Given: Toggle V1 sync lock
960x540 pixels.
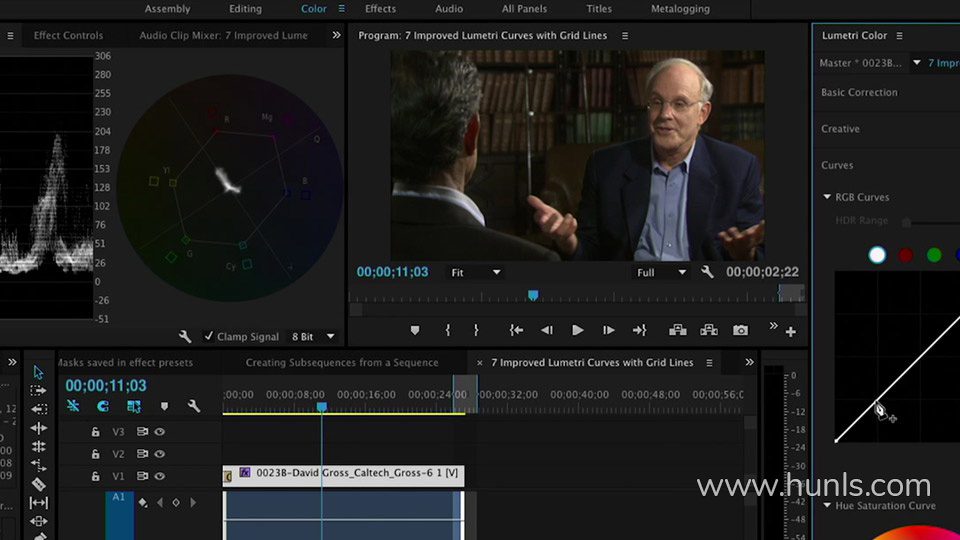Looking at the screenshot, I should point(142,476).
